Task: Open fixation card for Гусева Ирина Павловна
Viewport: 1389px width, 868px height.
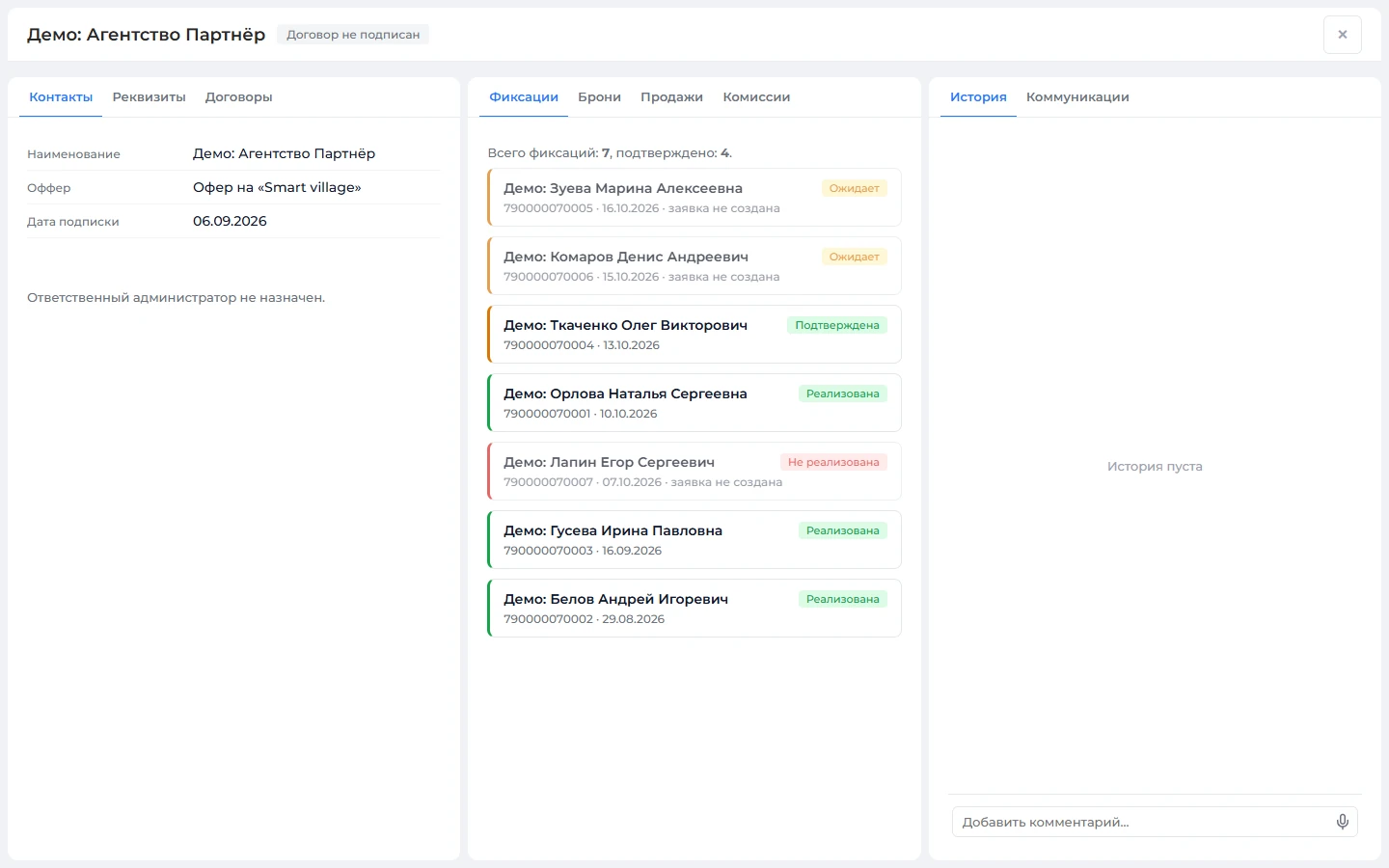Action: tap(694, 540)
